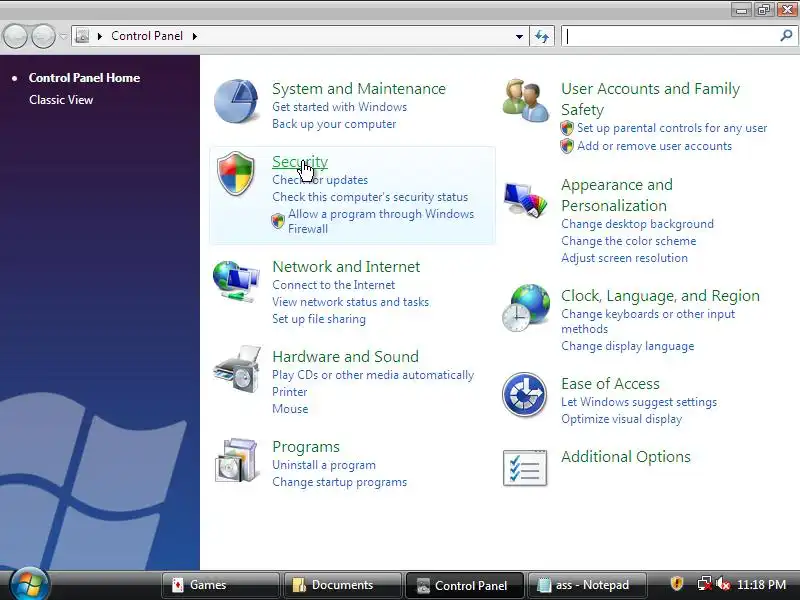
Task: Open the Ease of Access icon
Action: coord(524,394)
